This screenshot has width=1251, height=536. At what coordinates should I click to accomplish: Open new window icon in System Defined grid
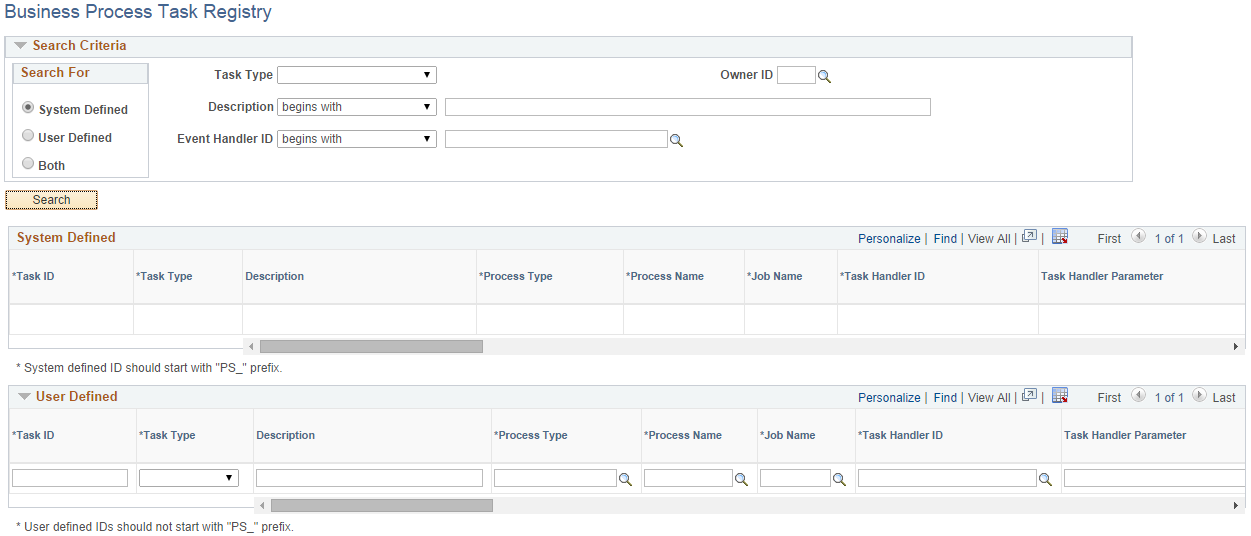coord(1029,237)
